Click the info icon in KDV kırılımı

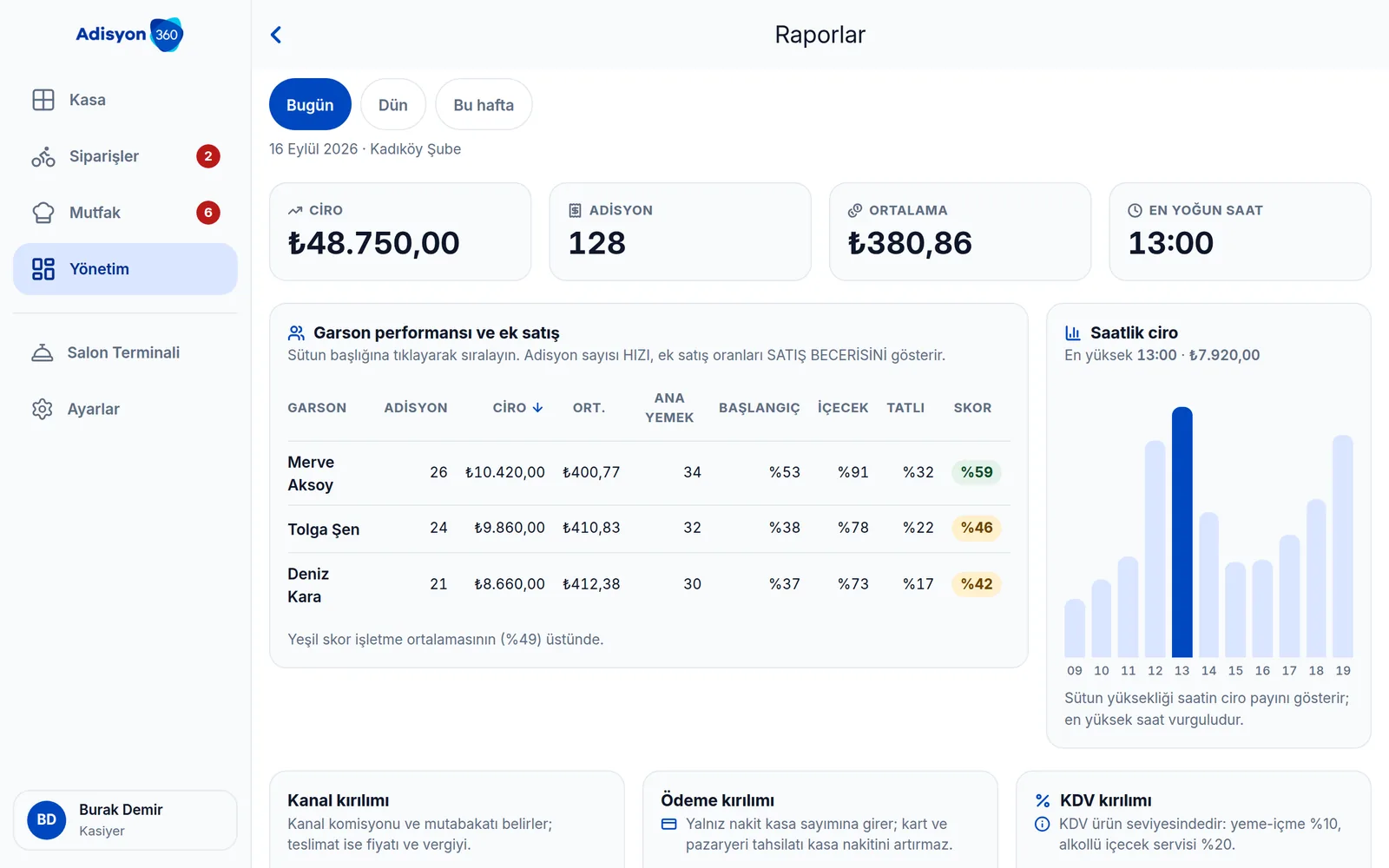pyautogui.click(x=1043, y=824)
